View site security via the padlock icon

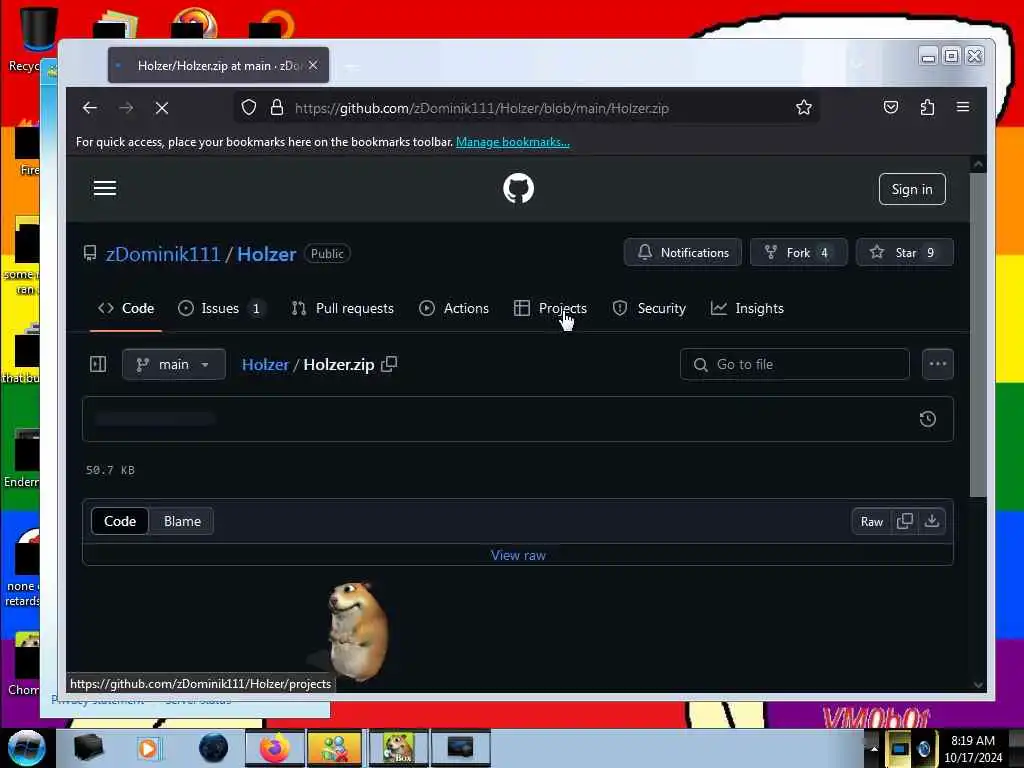(x=277, y=108)
